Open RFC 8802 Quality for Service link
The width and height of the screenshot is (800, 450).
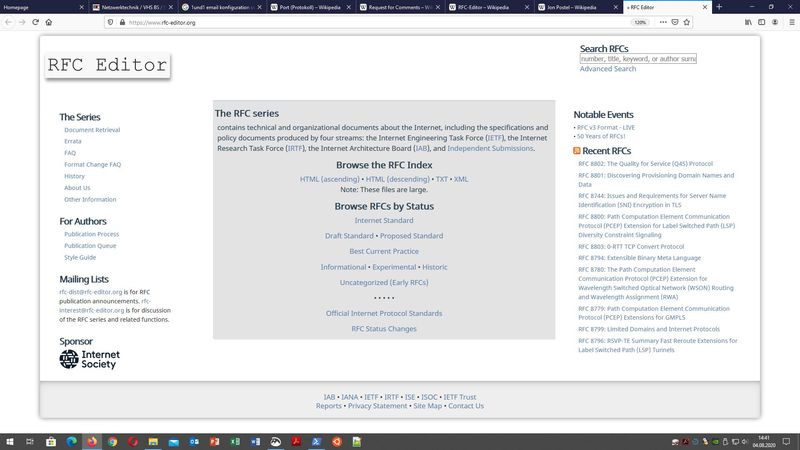coord(645,164)
